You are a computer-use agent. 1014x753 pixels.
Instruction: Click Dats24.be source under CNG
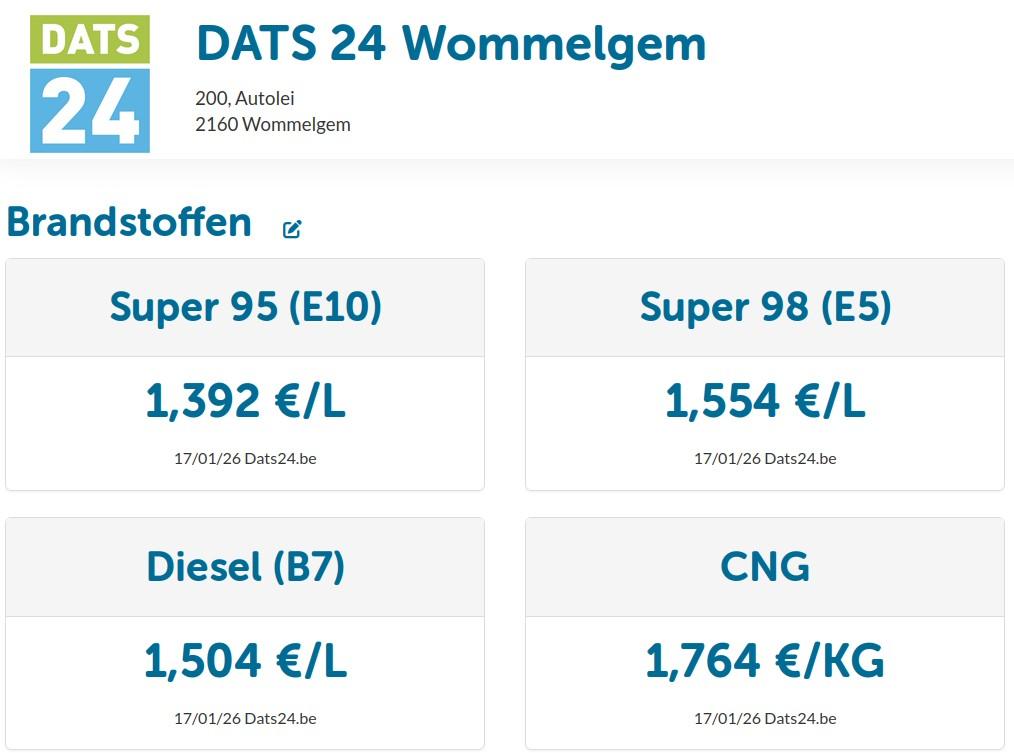801,719
